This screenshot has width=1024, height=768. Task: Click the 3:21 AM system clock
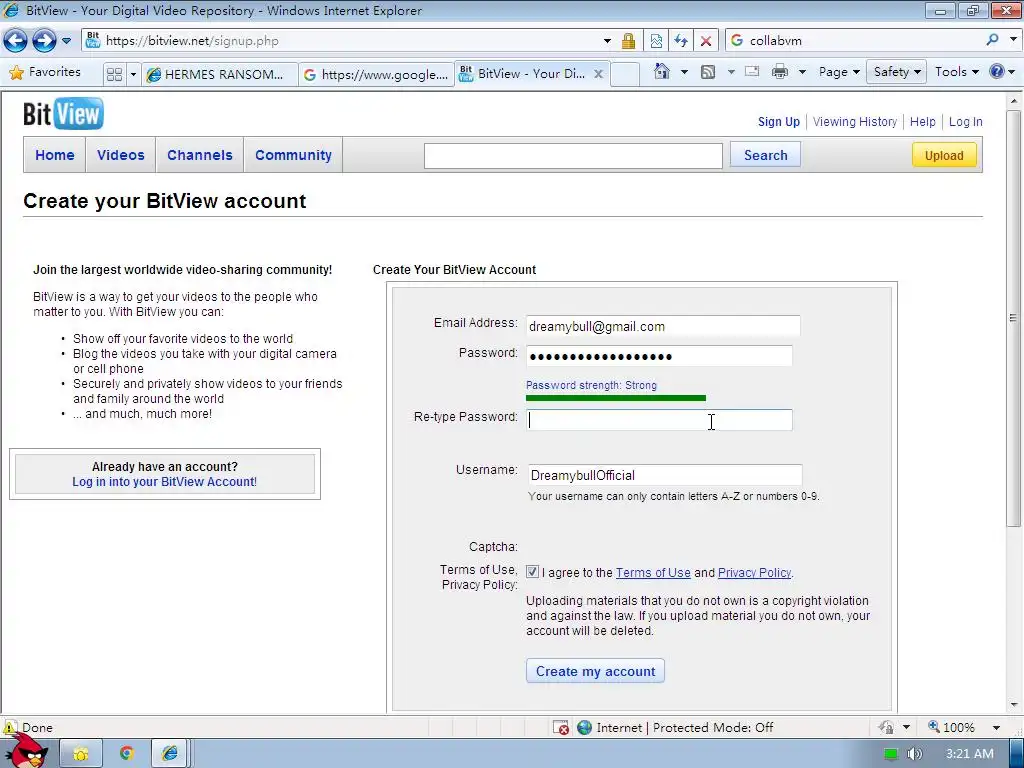pyautogui.click(x=970, y=754)
